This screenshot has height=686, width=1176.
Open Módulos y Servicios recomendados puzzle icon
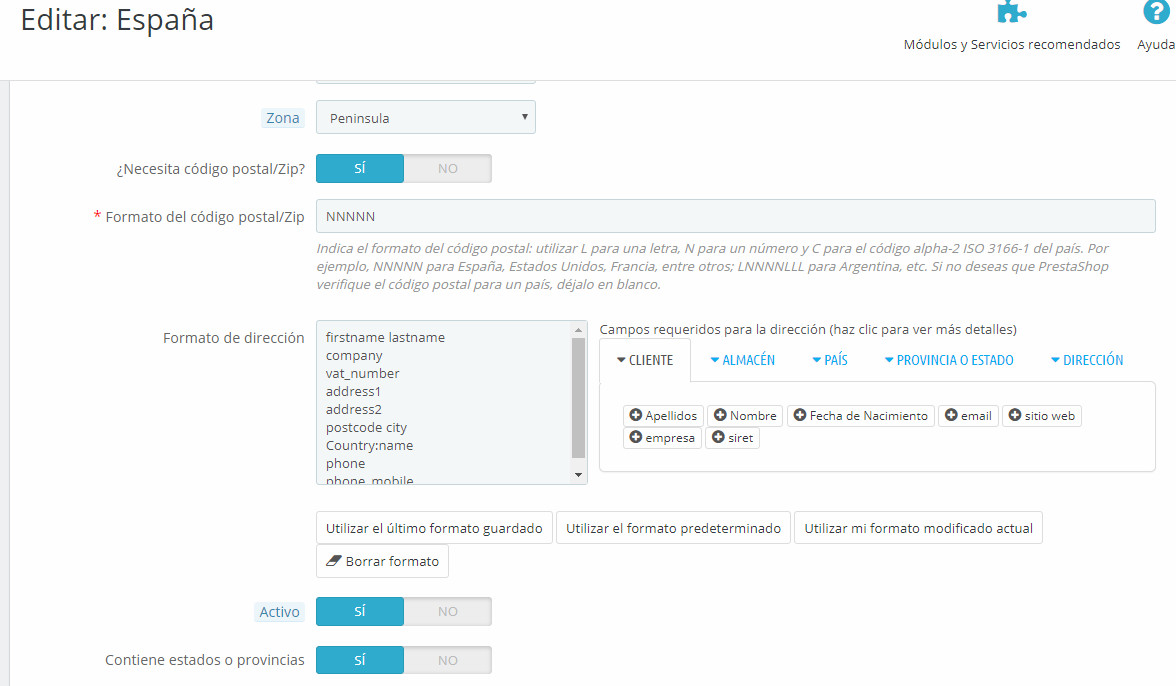click(x=1011, y=12)
